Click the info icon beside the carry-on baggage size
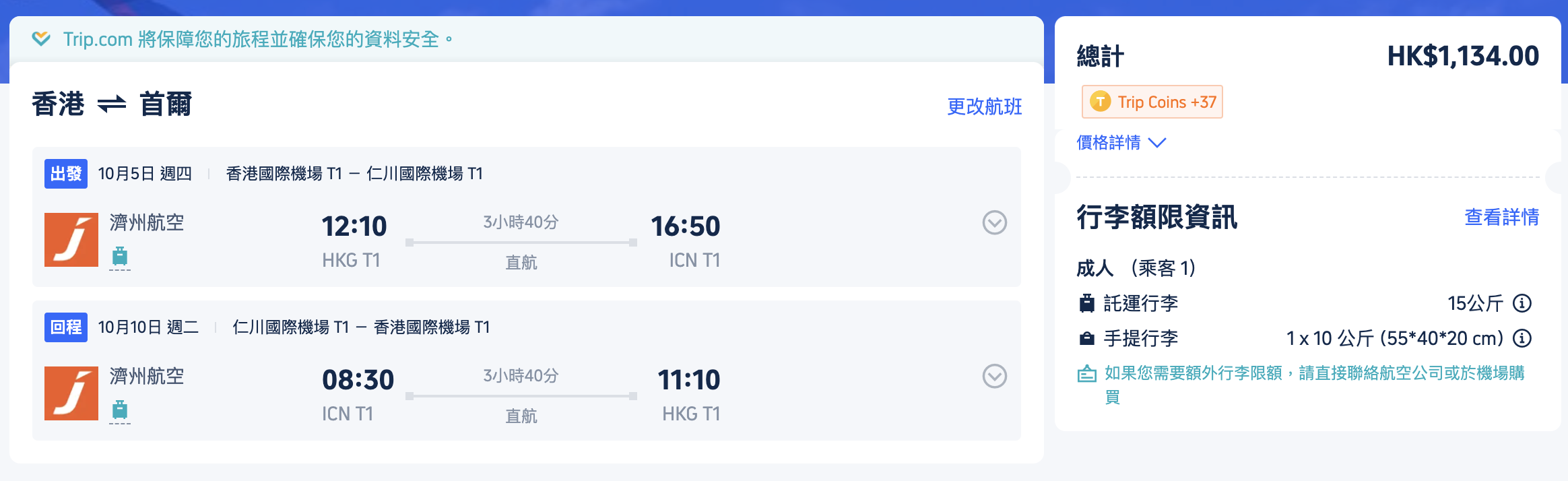 1522,338
